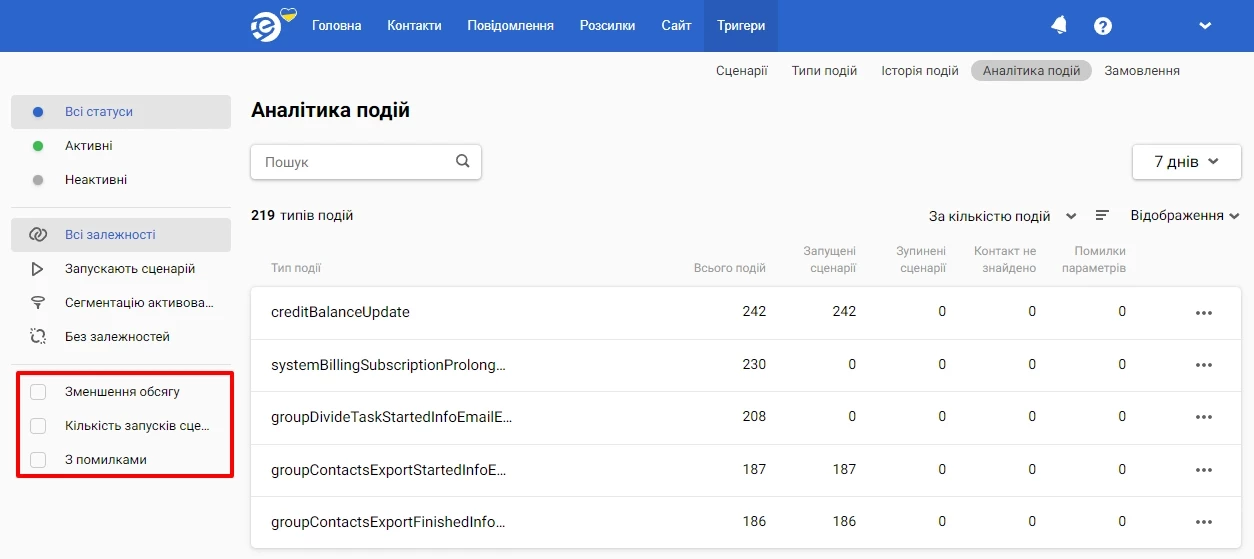Open the 7 днів period dropdown
This screenshot has height=559, width=1254.
1186,162
